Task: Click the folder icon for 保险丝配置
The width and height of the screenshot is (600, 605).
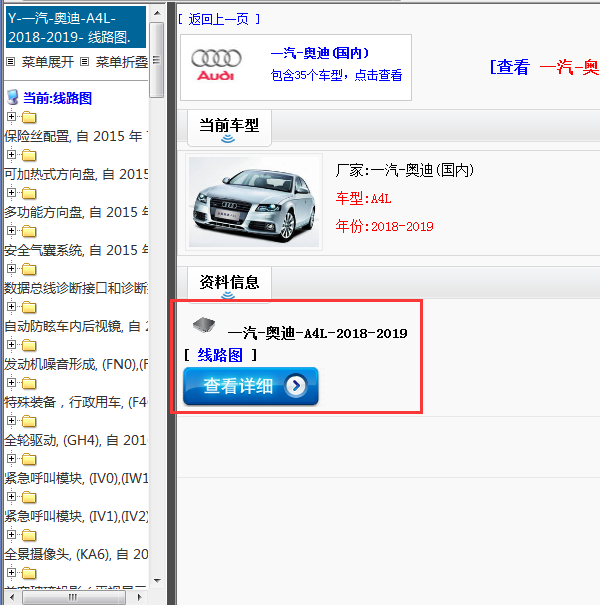Action: coord(28,117)
